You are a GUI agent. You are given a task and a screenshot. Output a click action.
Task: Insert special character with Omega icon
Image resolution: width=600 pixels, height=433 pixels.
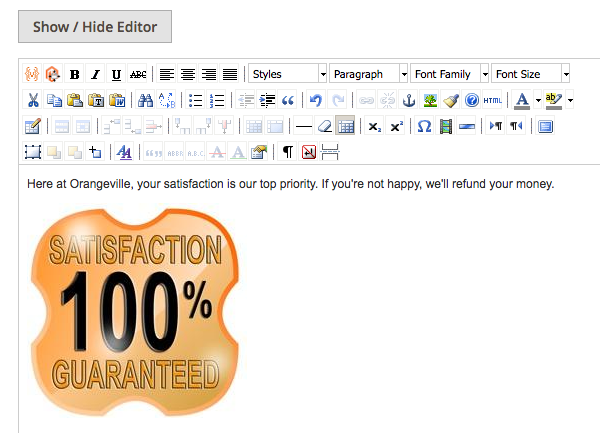coord(424,126)
